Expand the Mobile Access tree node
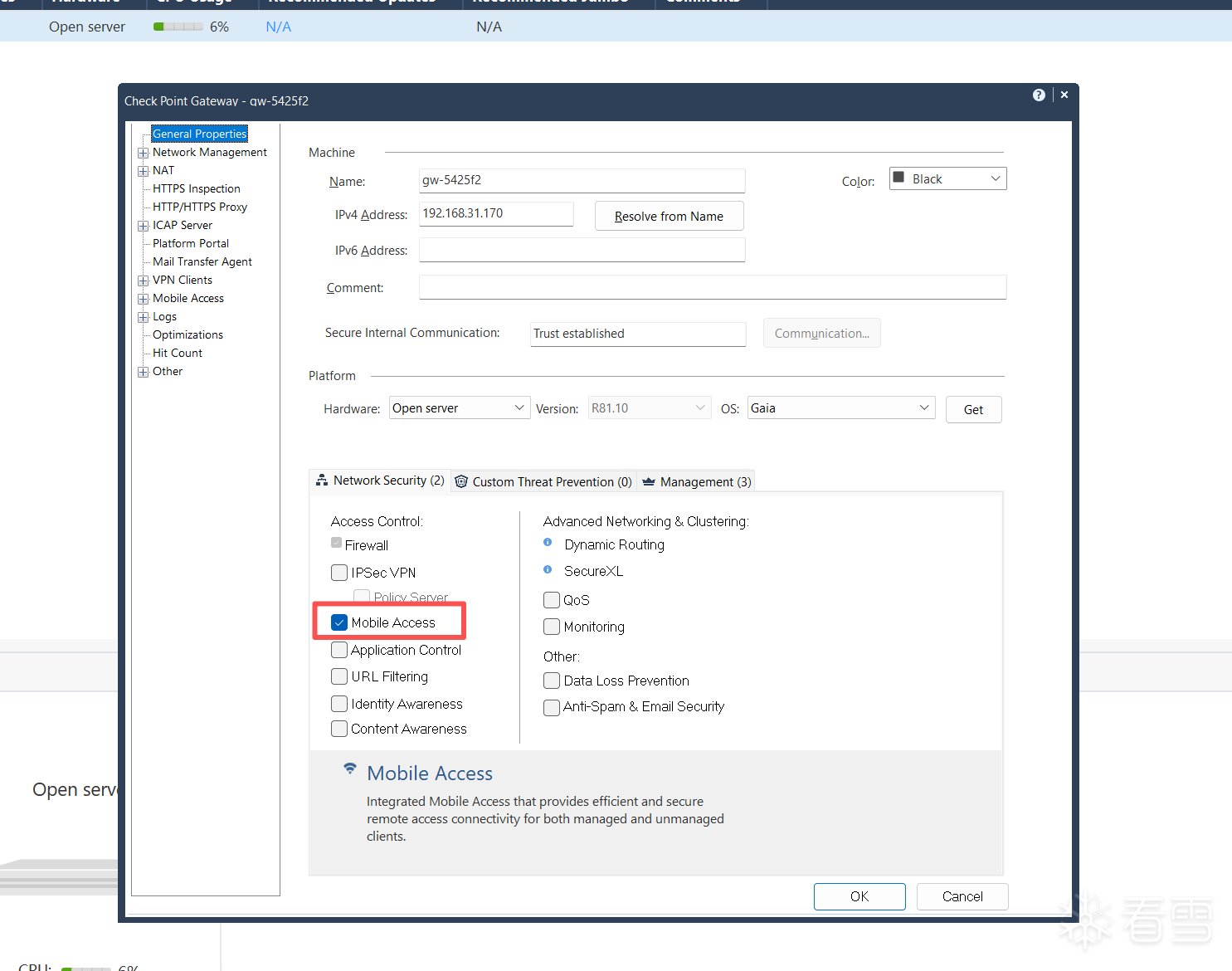This screenshot has height=971, width=1232. (143, 299)
